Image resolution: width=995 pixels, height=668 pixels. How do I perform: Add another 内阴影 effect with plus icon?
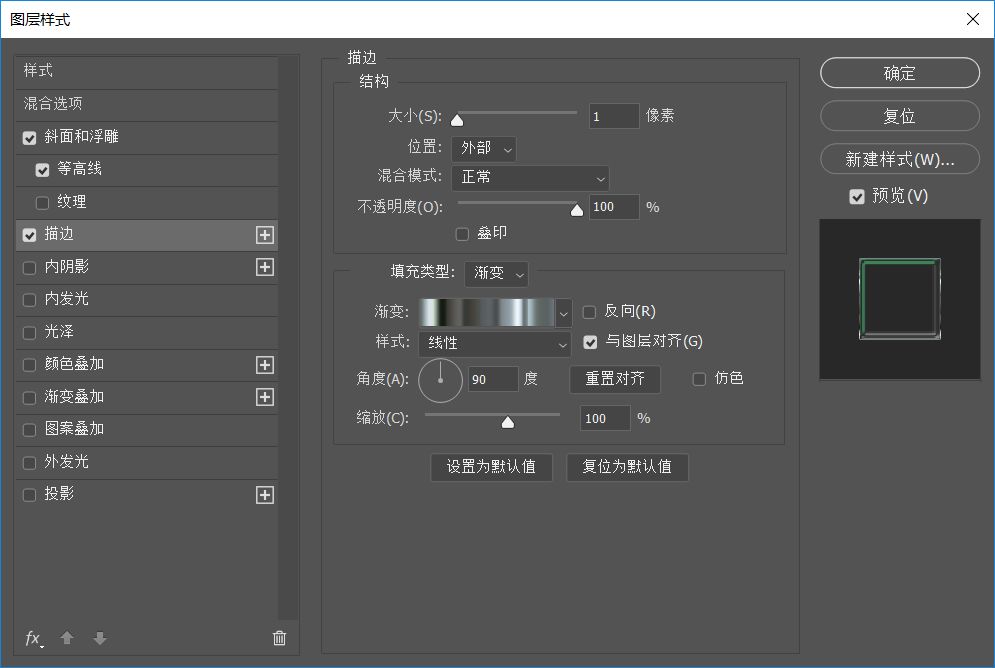click(x=264, y=267)
